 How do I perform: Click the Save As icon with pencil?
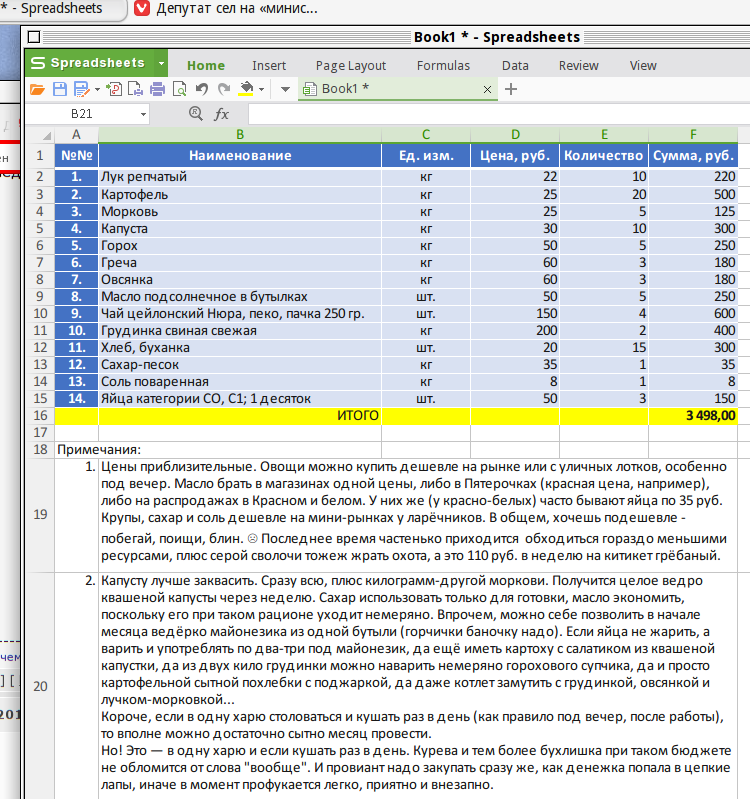pos(82,89)
